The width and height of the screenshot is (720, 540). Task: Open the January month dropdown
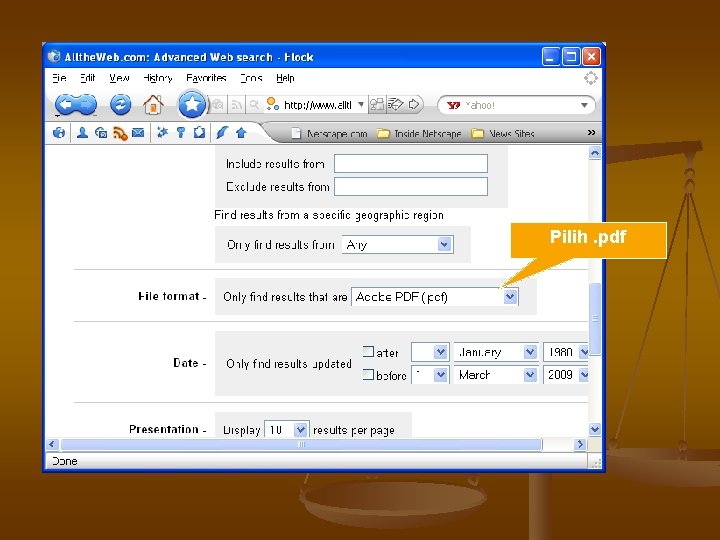[496, 352]
